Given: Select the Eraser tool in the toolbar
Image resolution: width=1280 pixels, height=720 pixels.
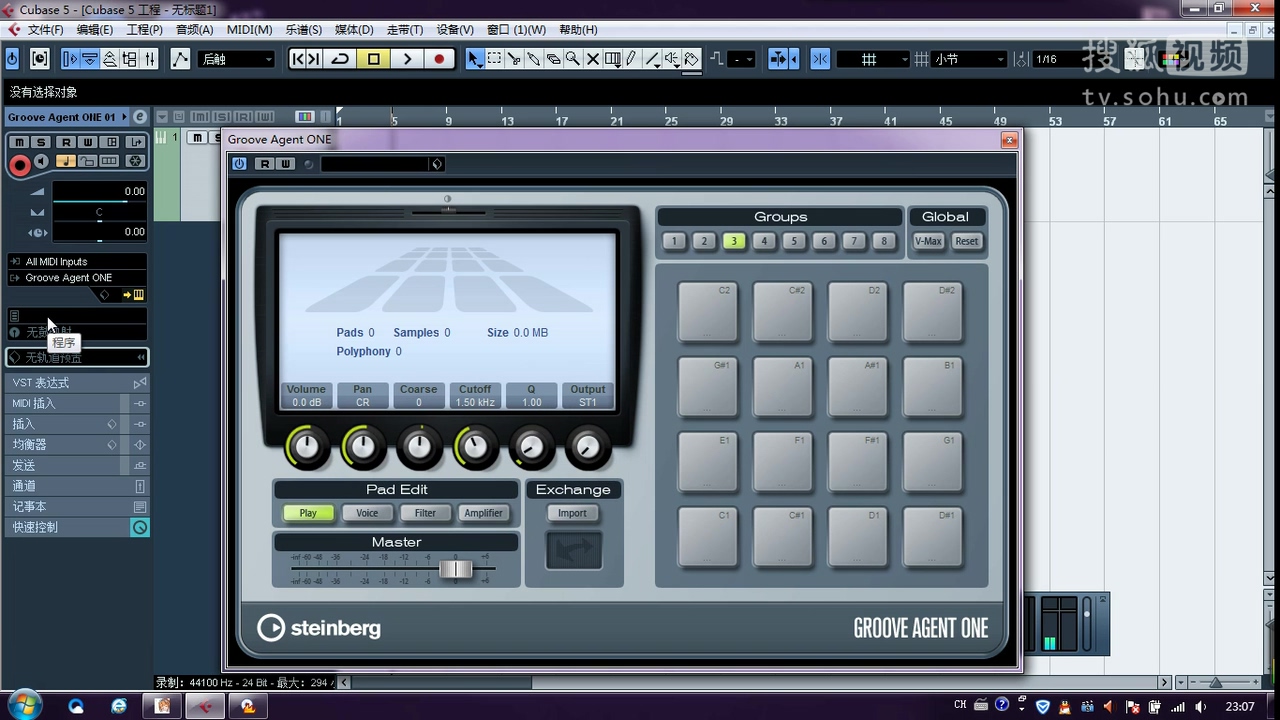Looking at the screenshot, I should [554, 58].
